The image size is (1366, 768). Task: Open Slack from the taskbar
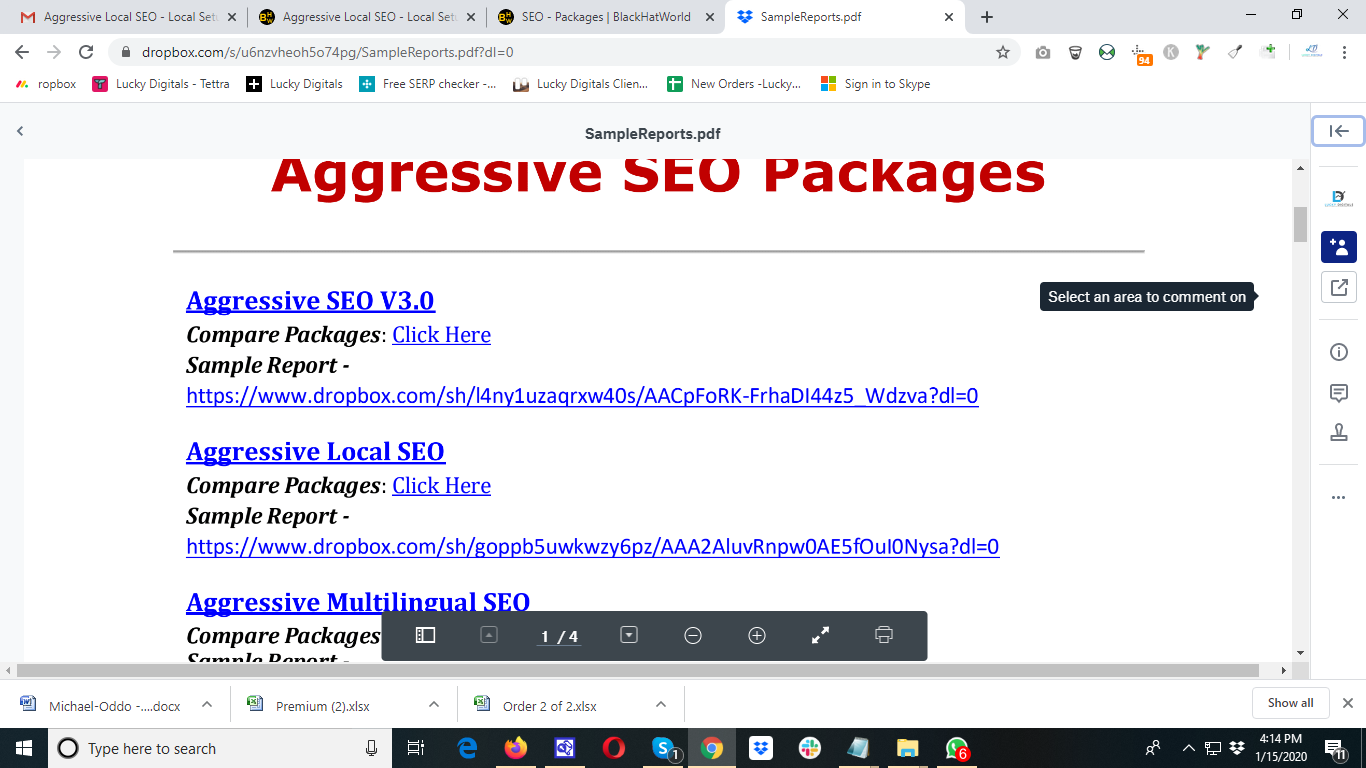[x=809, y=748]
